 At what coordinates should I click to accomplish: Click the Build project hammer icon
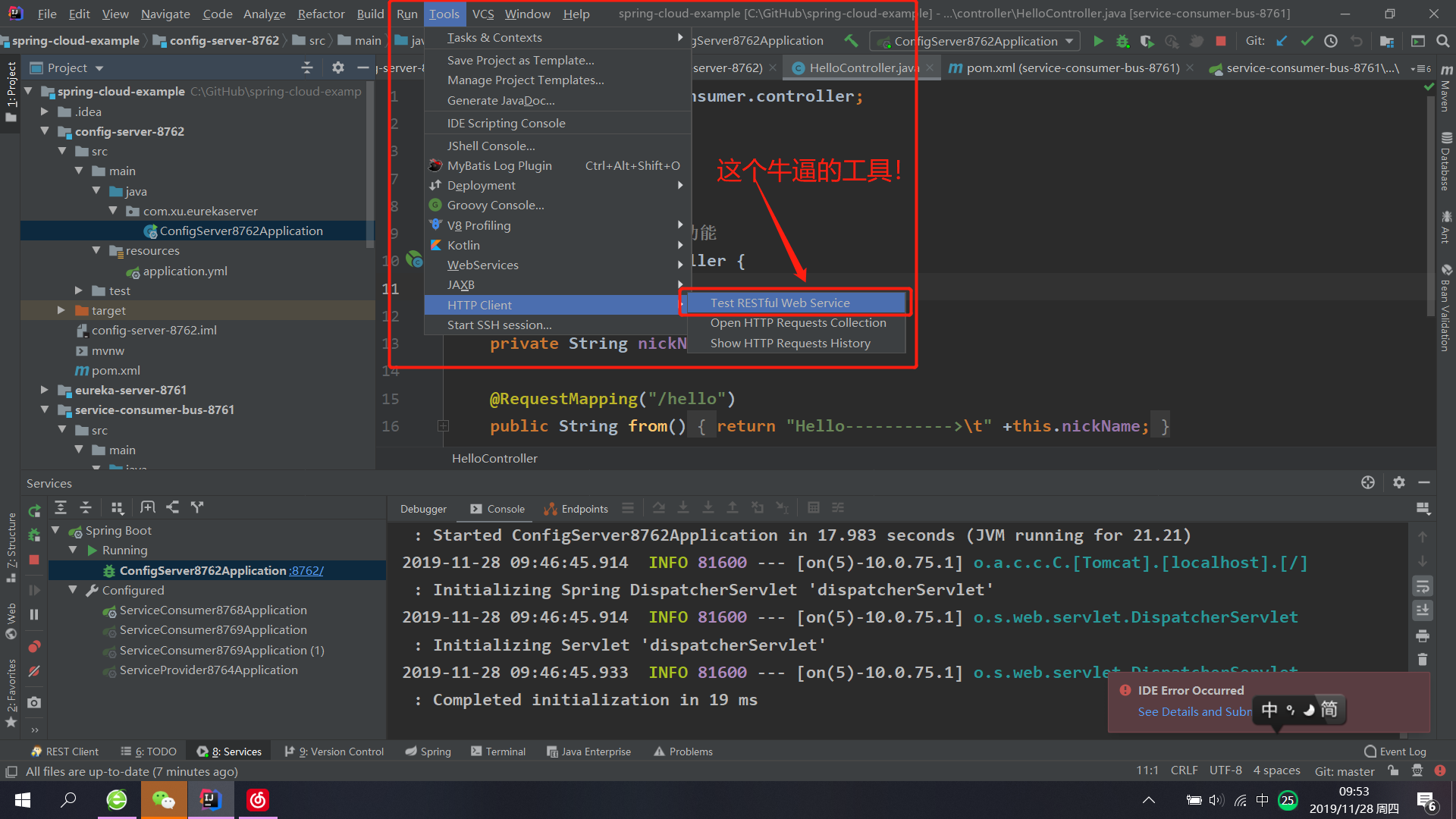[x=851, y=41]
